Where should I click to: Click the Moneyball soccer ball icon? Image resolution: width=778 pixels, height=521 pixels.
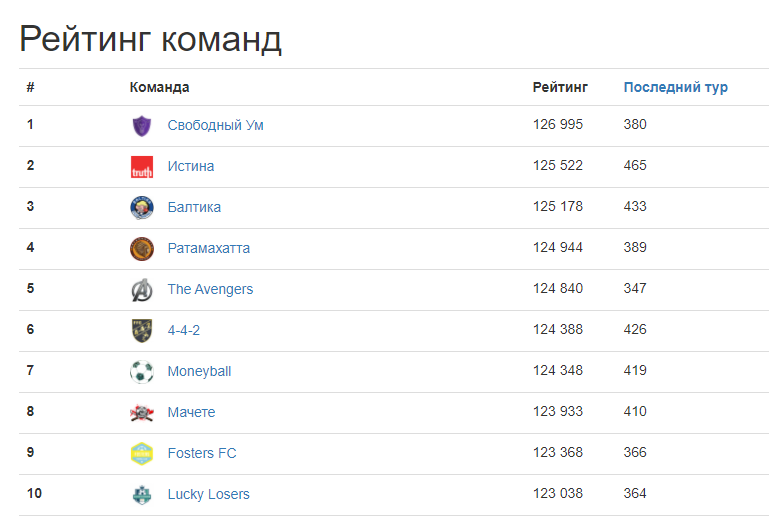pyautogui.click(x=142, y=372)
